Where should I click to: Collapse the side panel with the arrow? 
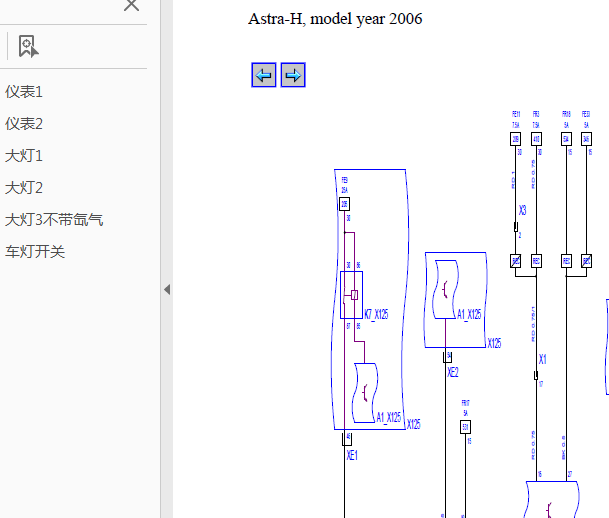click(x=167, y=289)
